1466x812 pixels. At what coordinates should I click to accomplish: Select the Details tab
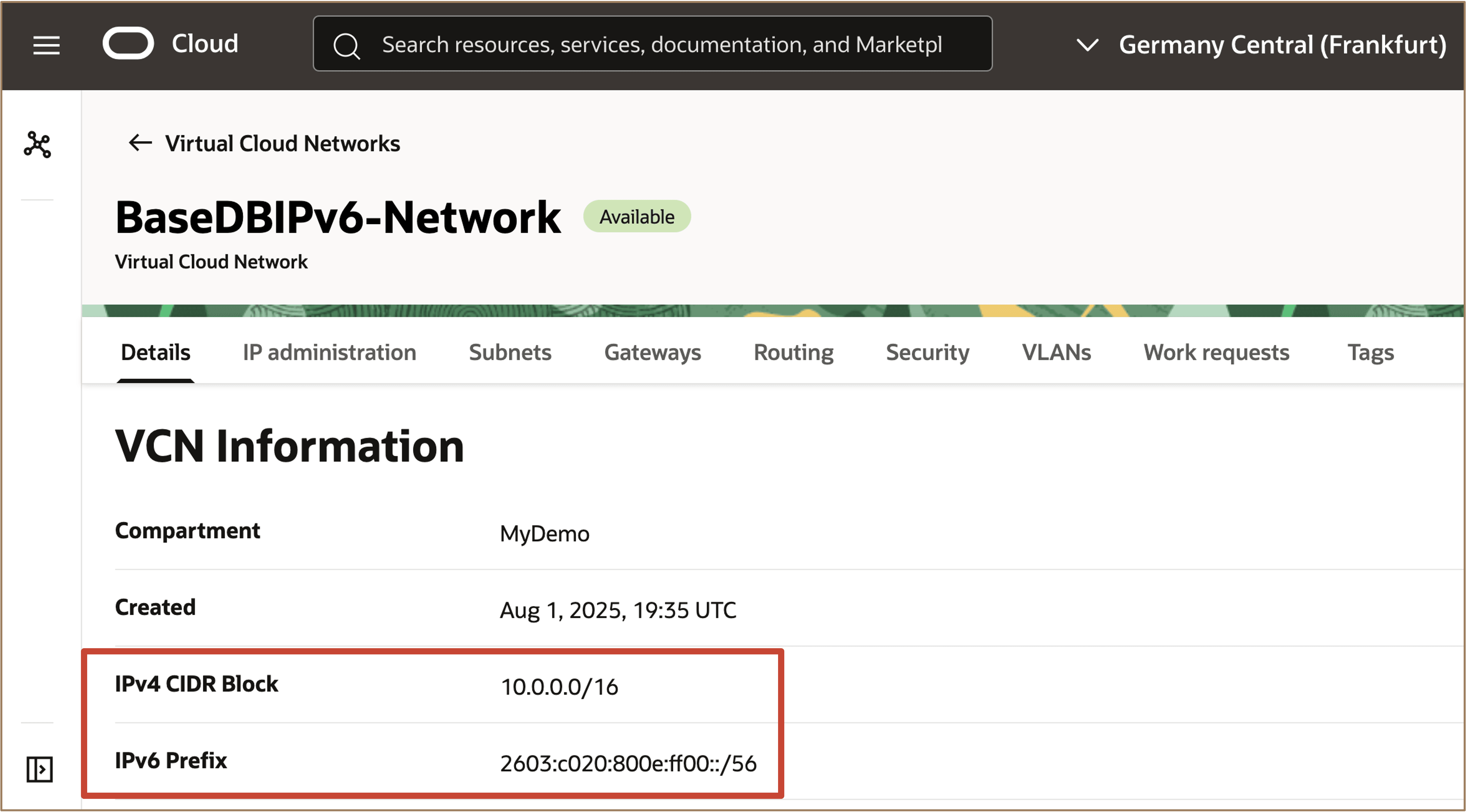(155, 352)
